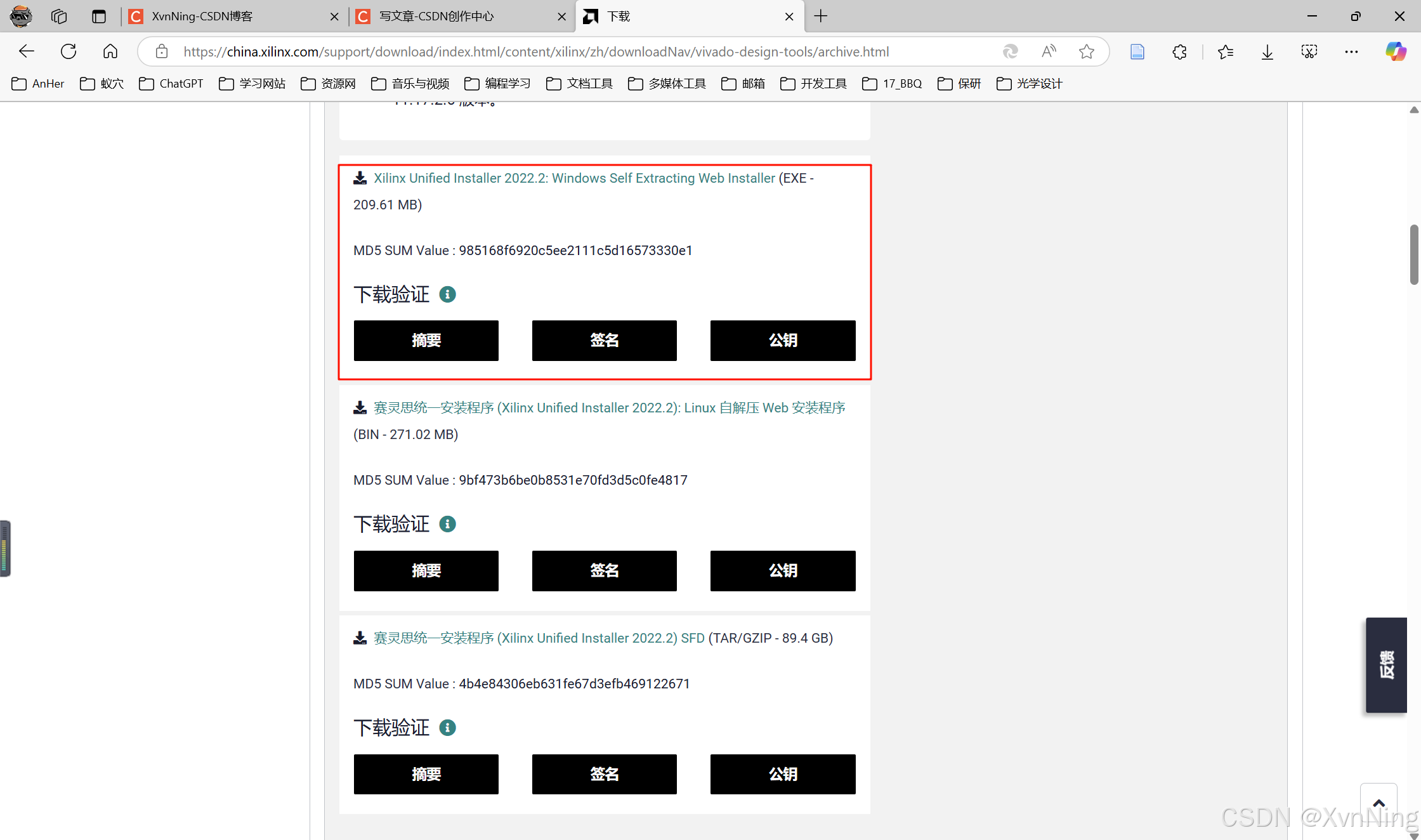Open the 编程学习 bookmarks folder
This screenshot has height=840, width=1421.
497,84
